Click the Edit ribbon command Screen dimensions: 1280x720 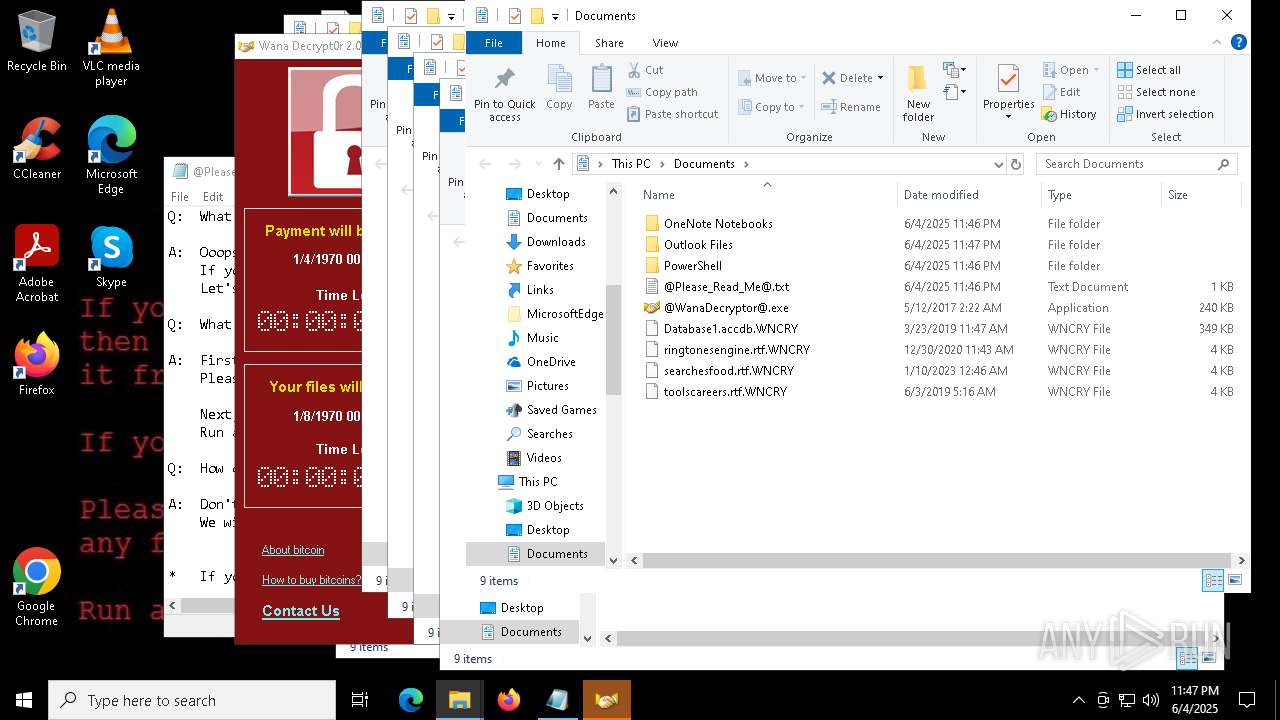[x=1061, y=92]
